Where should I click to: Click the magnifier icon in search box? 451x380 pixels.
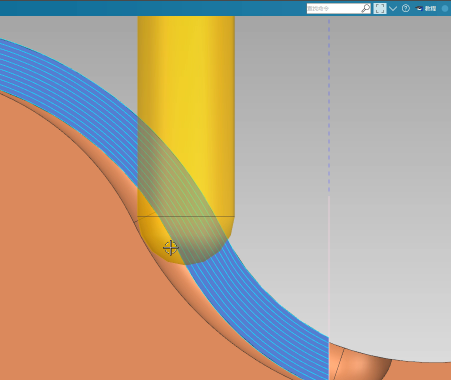[366, 8]
